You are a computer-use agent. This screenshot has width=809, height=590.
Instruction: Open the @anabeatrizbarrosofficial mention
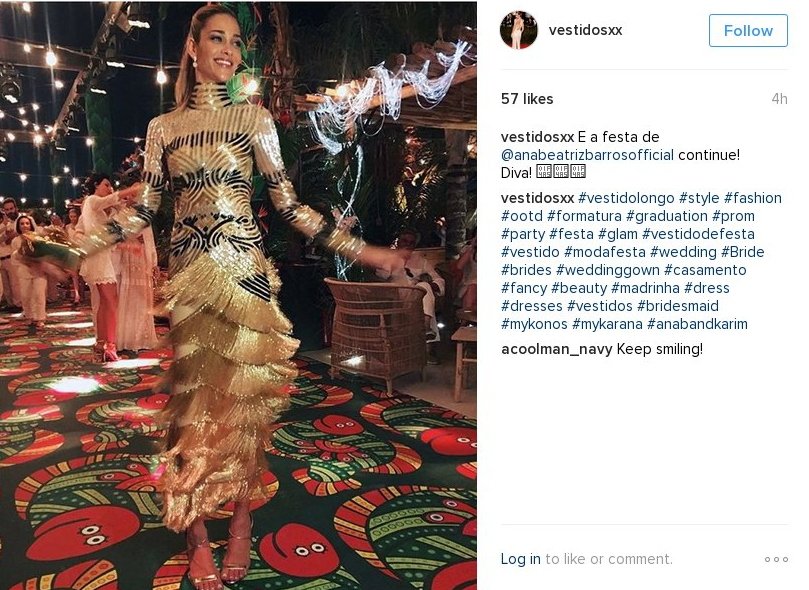click(587, 155)
